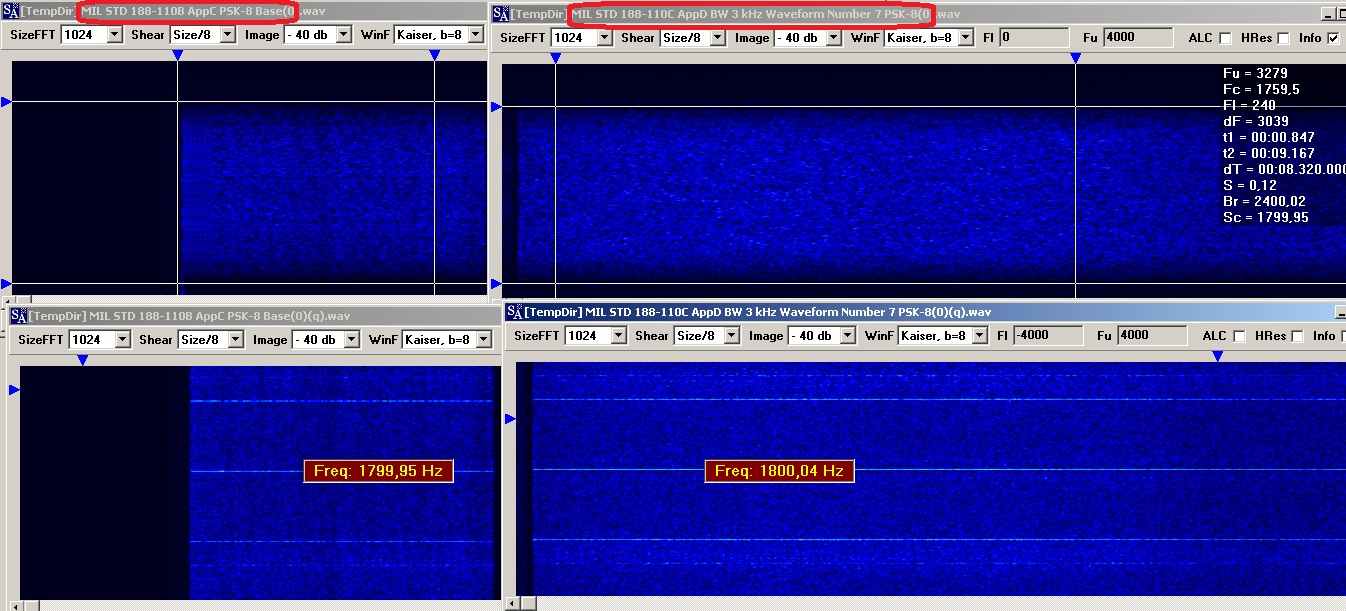This screenshot has width=1346, height=611.
Task: Click the time marker triangle in the bottom-right window
Action: (1217, 356)
